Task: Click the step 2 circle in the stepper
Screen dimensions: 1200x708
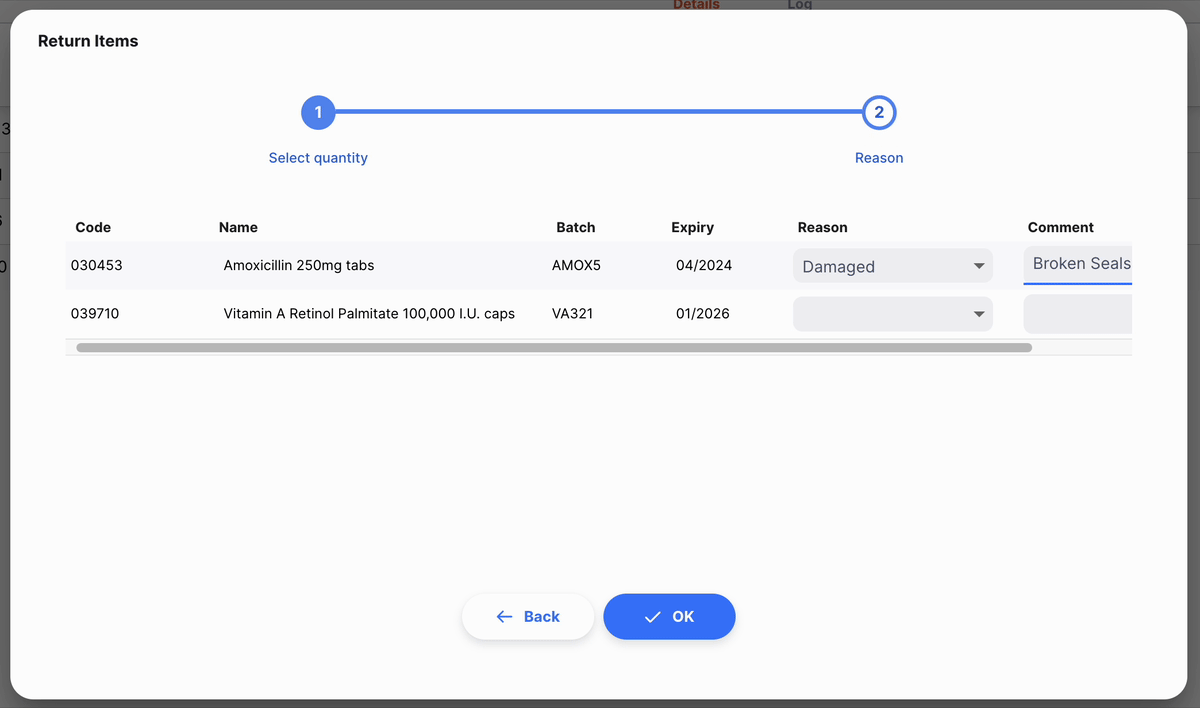Action: point(879,113)
